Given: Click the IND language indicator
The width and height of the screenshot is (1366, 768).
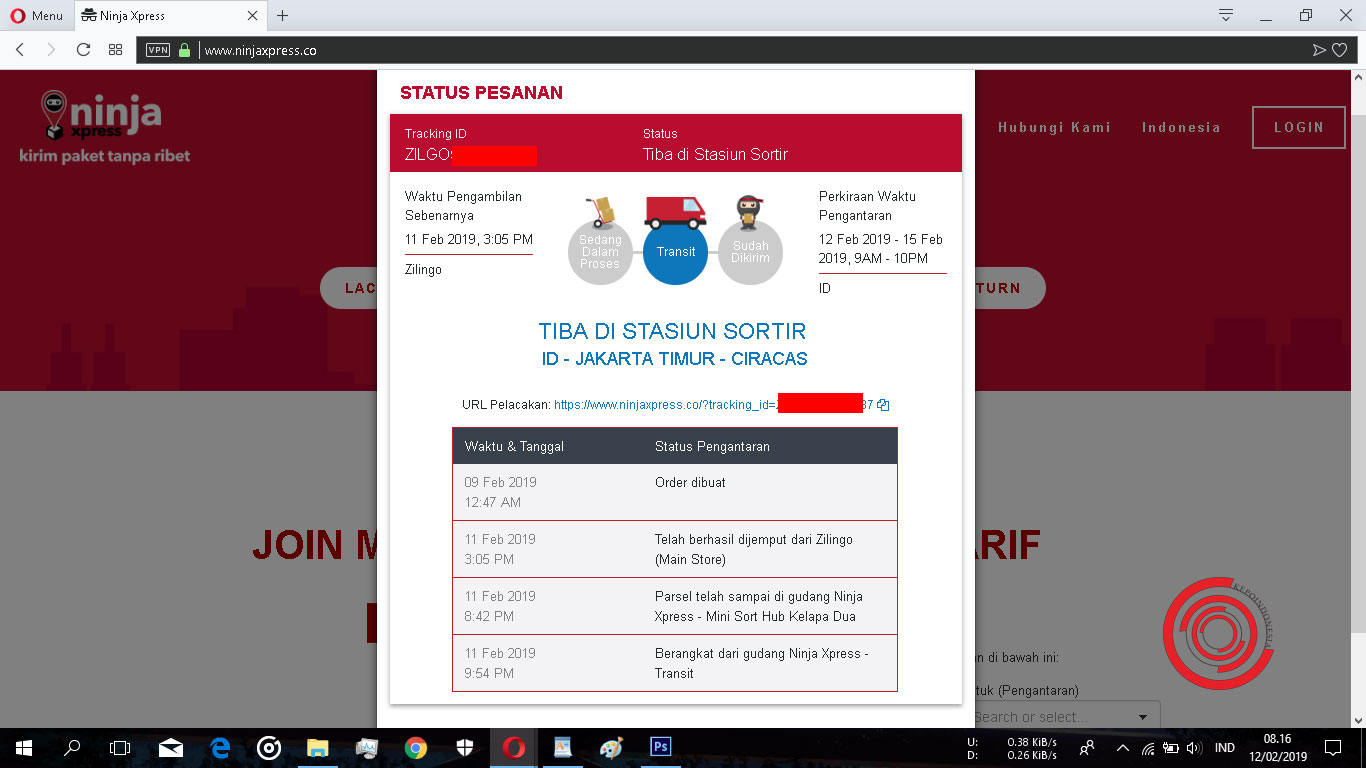Looking at the screenshot, I should (x=1225, y=748).
